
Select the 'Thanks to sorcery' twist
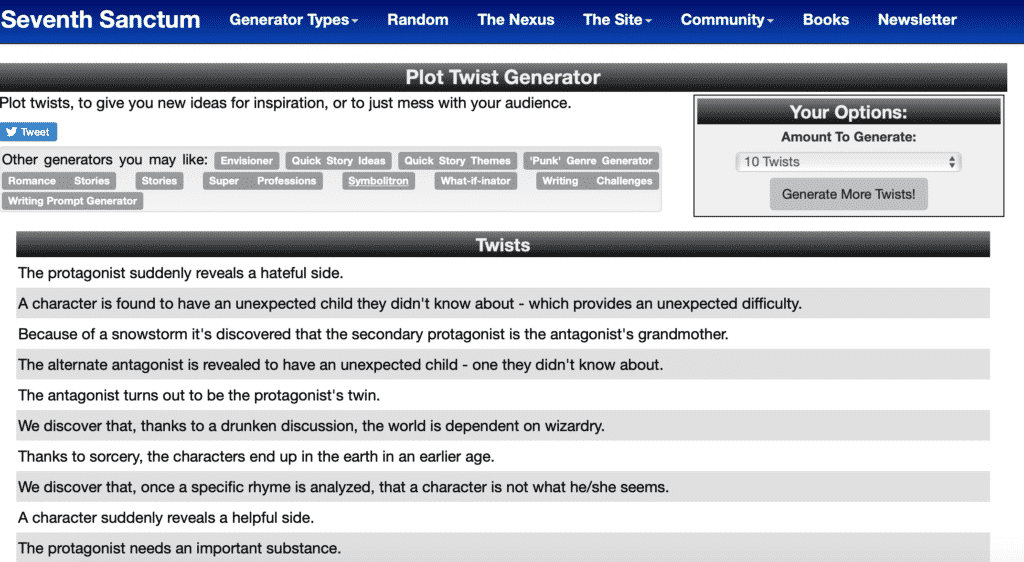503,456
